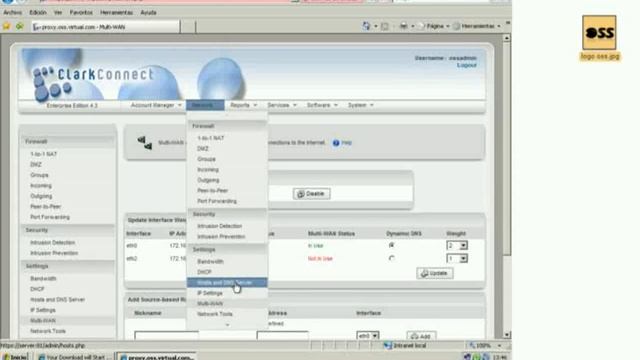Open the browser Archivo menu
Viewport: 640px width, 360px height.
tap(12, 13)
